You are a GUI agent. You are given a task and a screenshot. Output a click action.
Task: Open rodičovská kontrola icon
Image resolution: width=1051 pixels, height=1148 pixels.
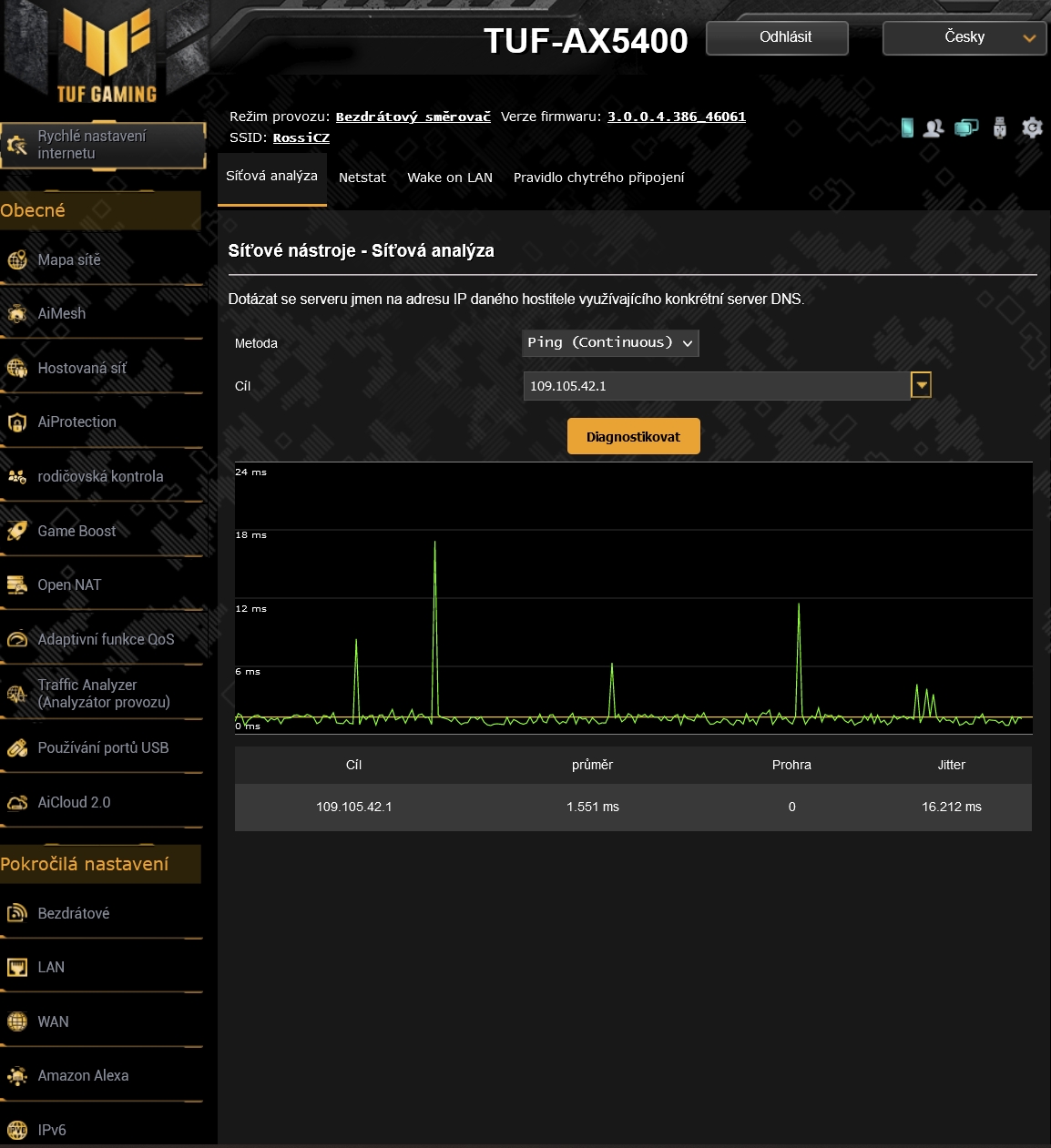(x=17, y=477)
